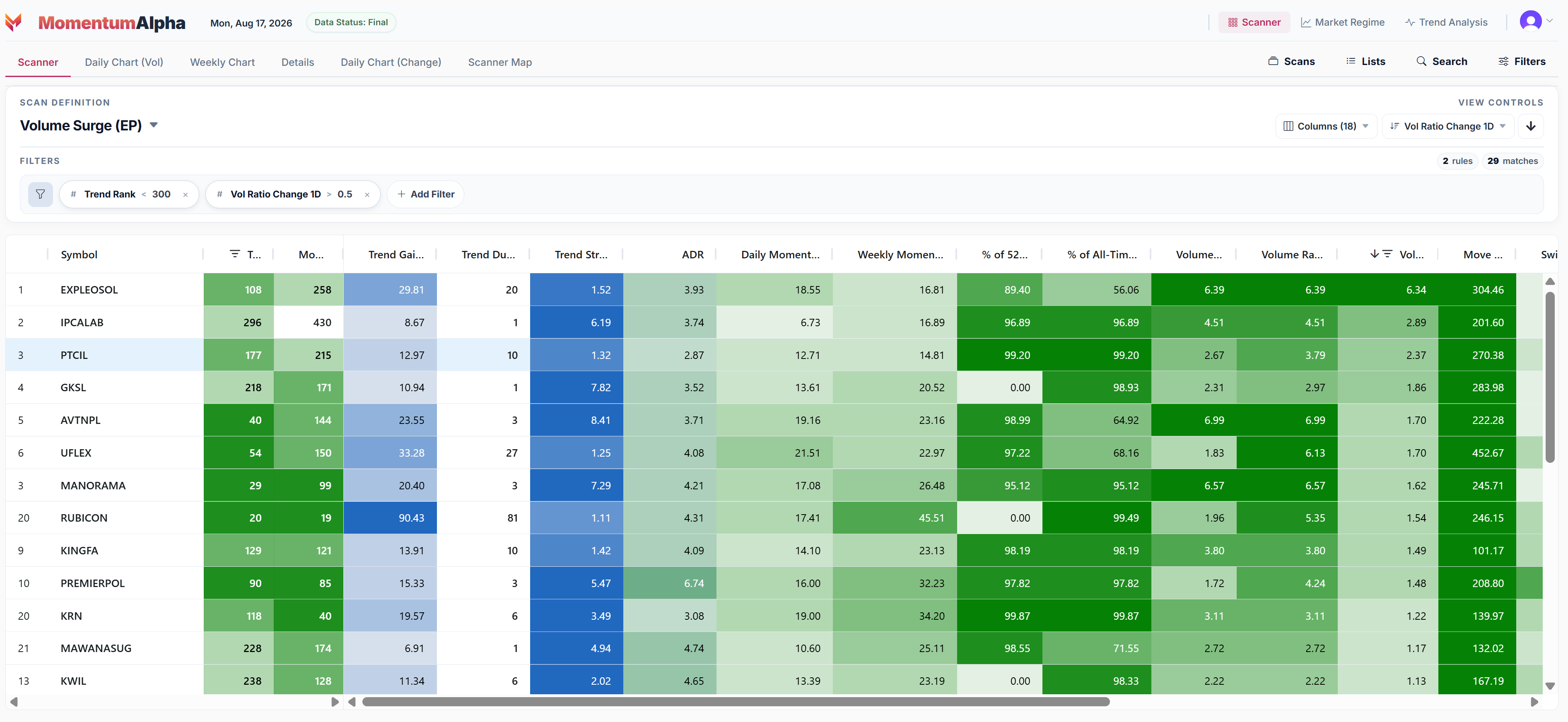This screenshot has height=722, width=1568.
Task: Expand the Volume Surge (EP) scan dropdown
Action: [x=153, y=125]
